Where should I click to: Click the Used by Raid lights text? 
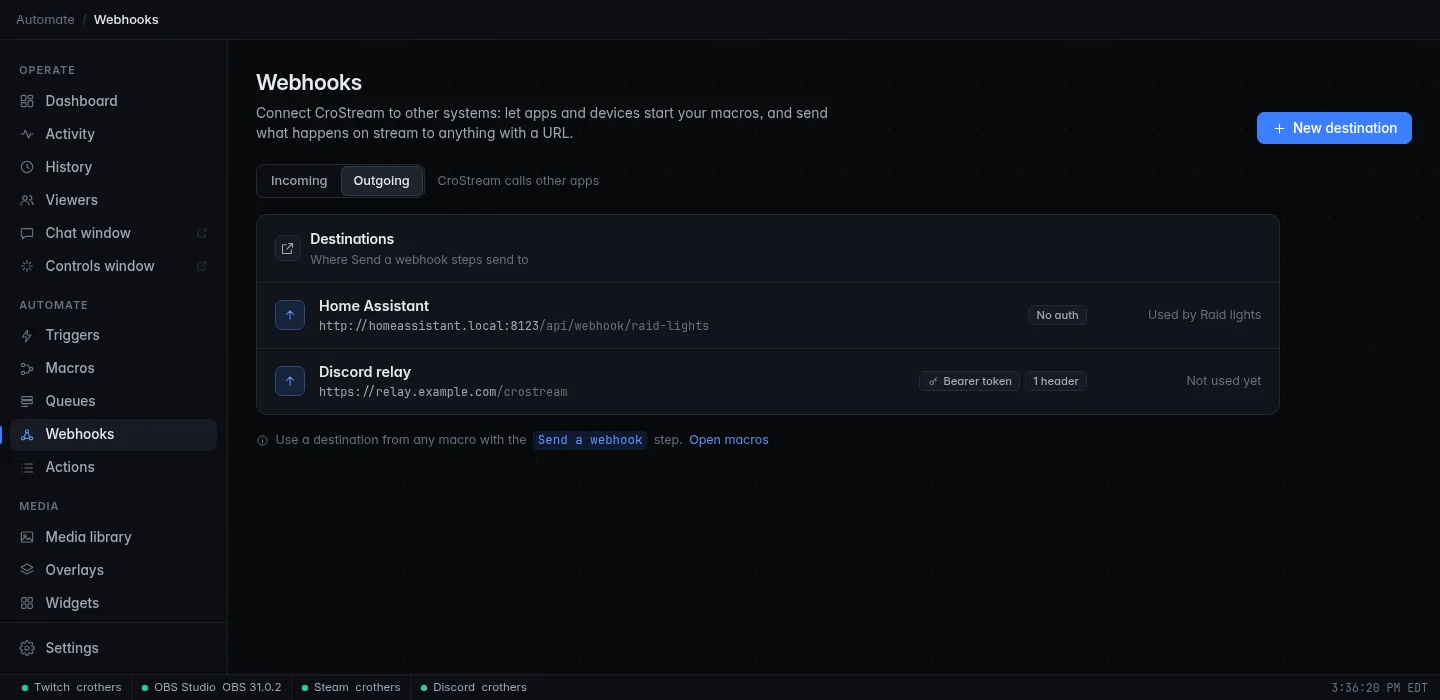pos(1204,315)
